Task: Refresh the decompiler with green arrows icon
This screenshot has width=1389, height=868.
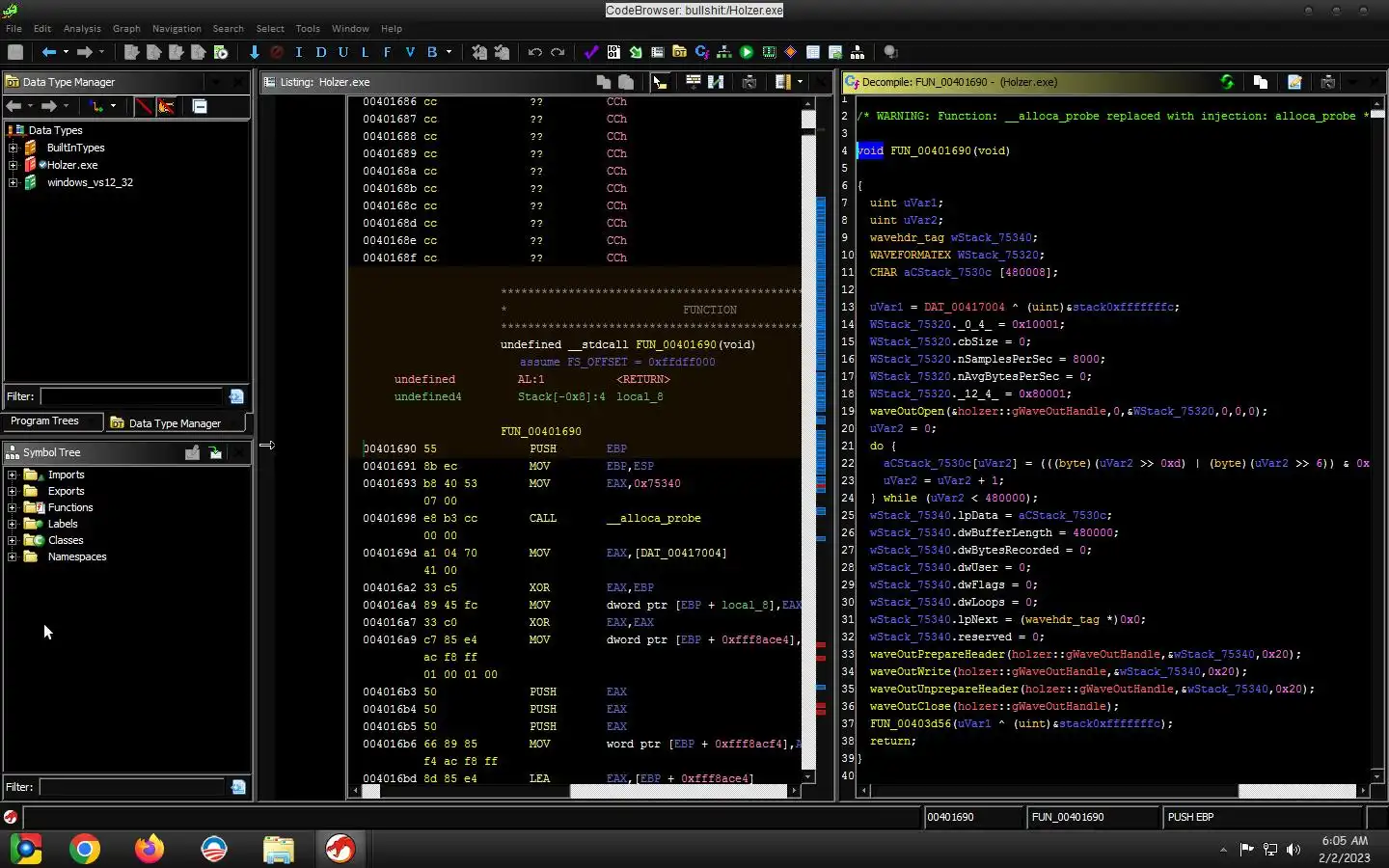Action: pos(1227,82)
